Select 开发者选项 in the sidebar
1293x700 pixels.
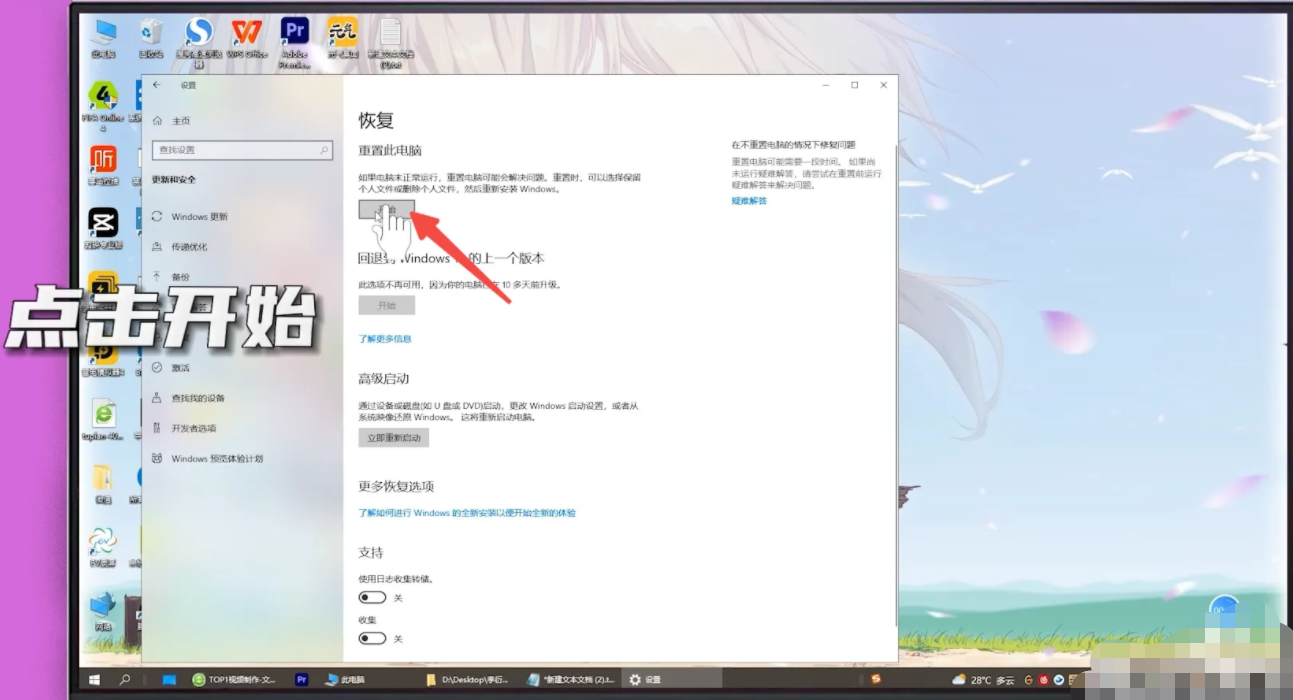pos(184,428)
